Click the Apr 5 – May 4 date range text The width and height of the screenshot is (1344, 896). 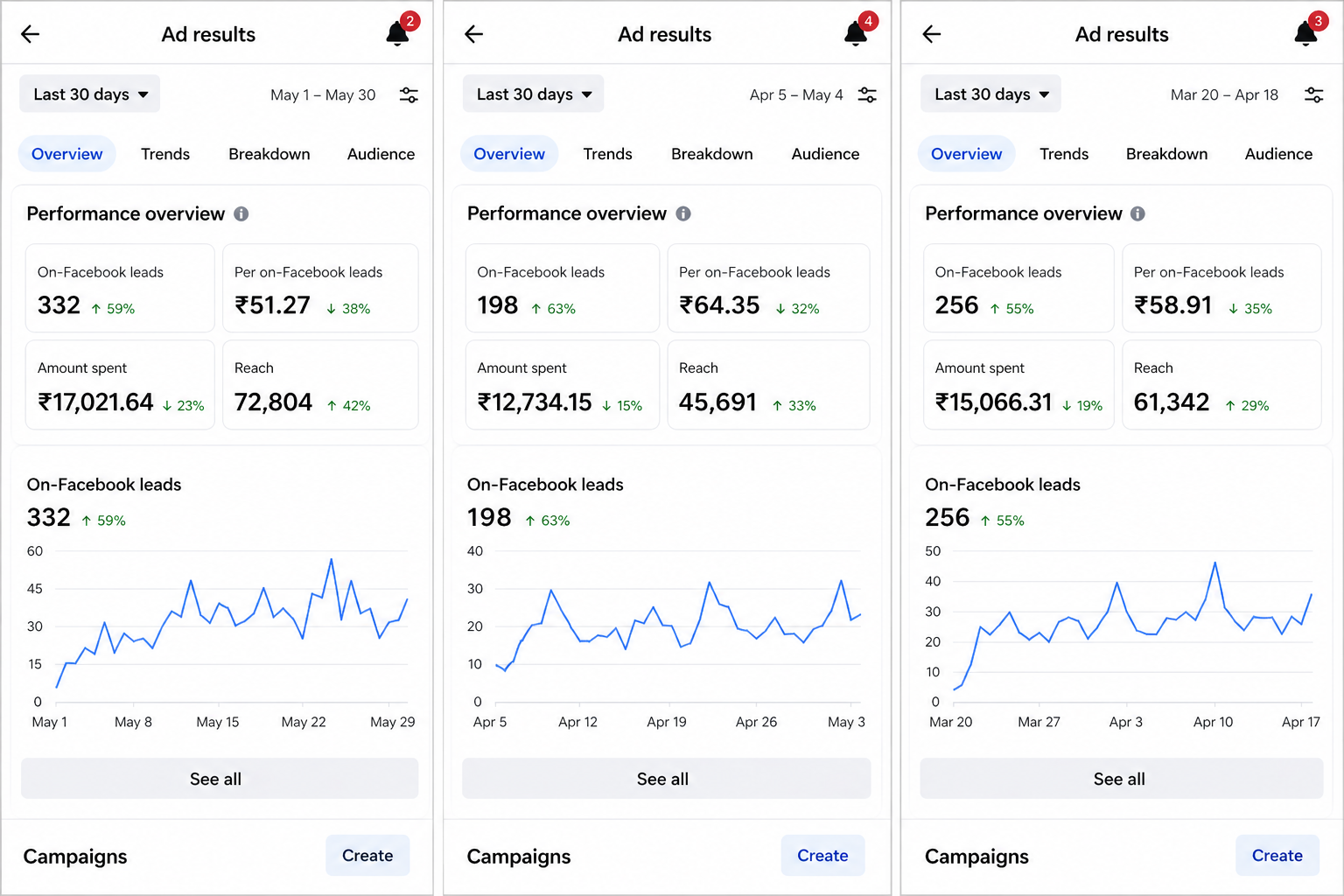point(796,94)
